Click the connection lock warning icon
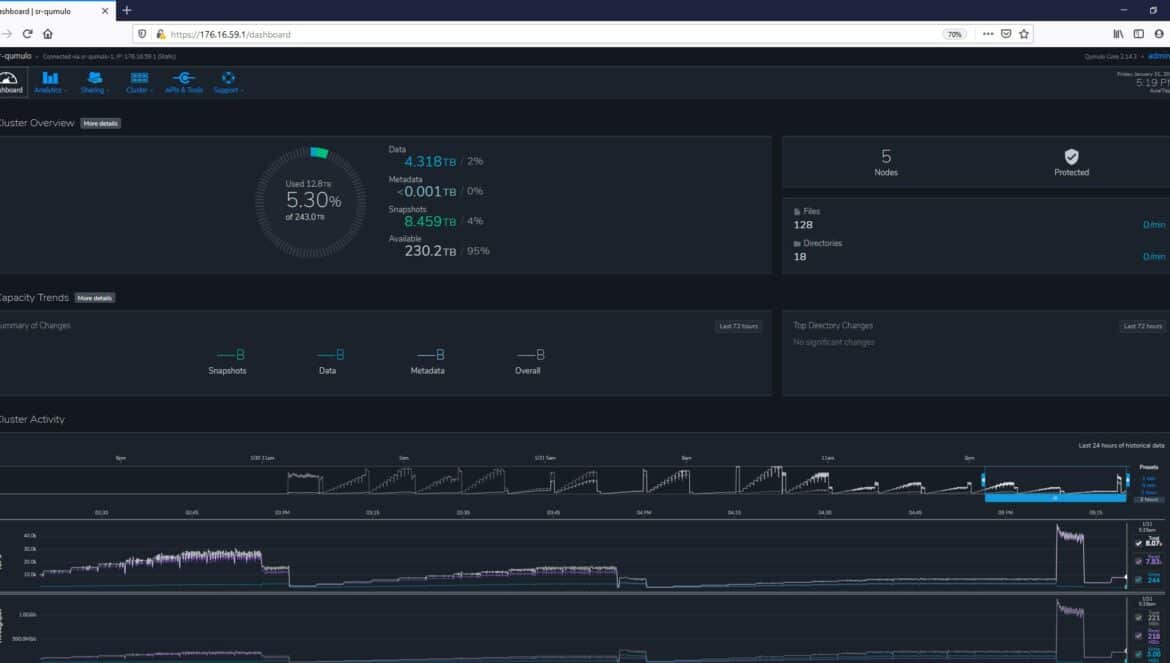 160,34
